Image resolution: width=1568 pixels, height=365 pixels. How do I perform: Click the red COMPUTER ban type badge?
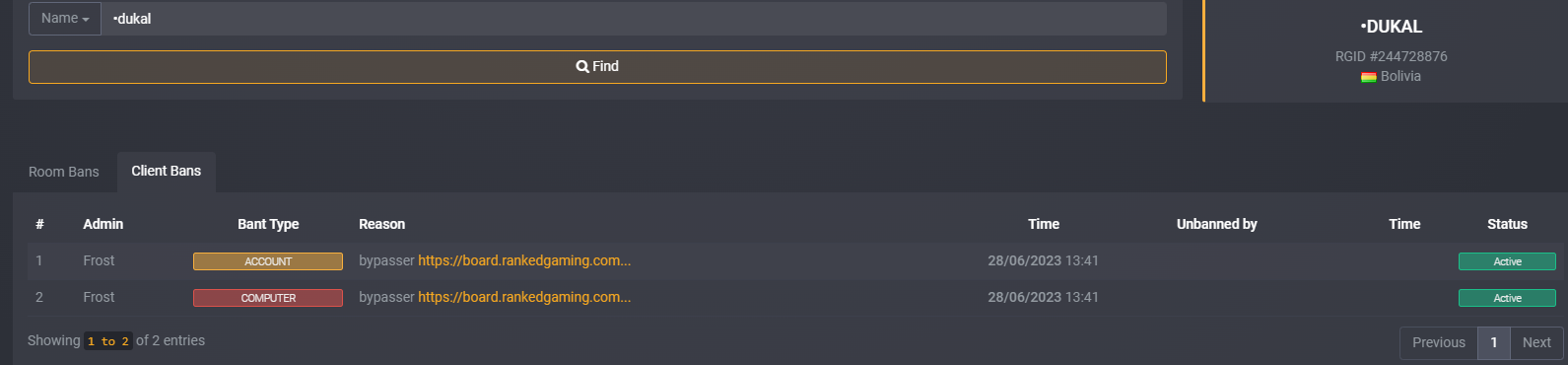coord(268,298)
